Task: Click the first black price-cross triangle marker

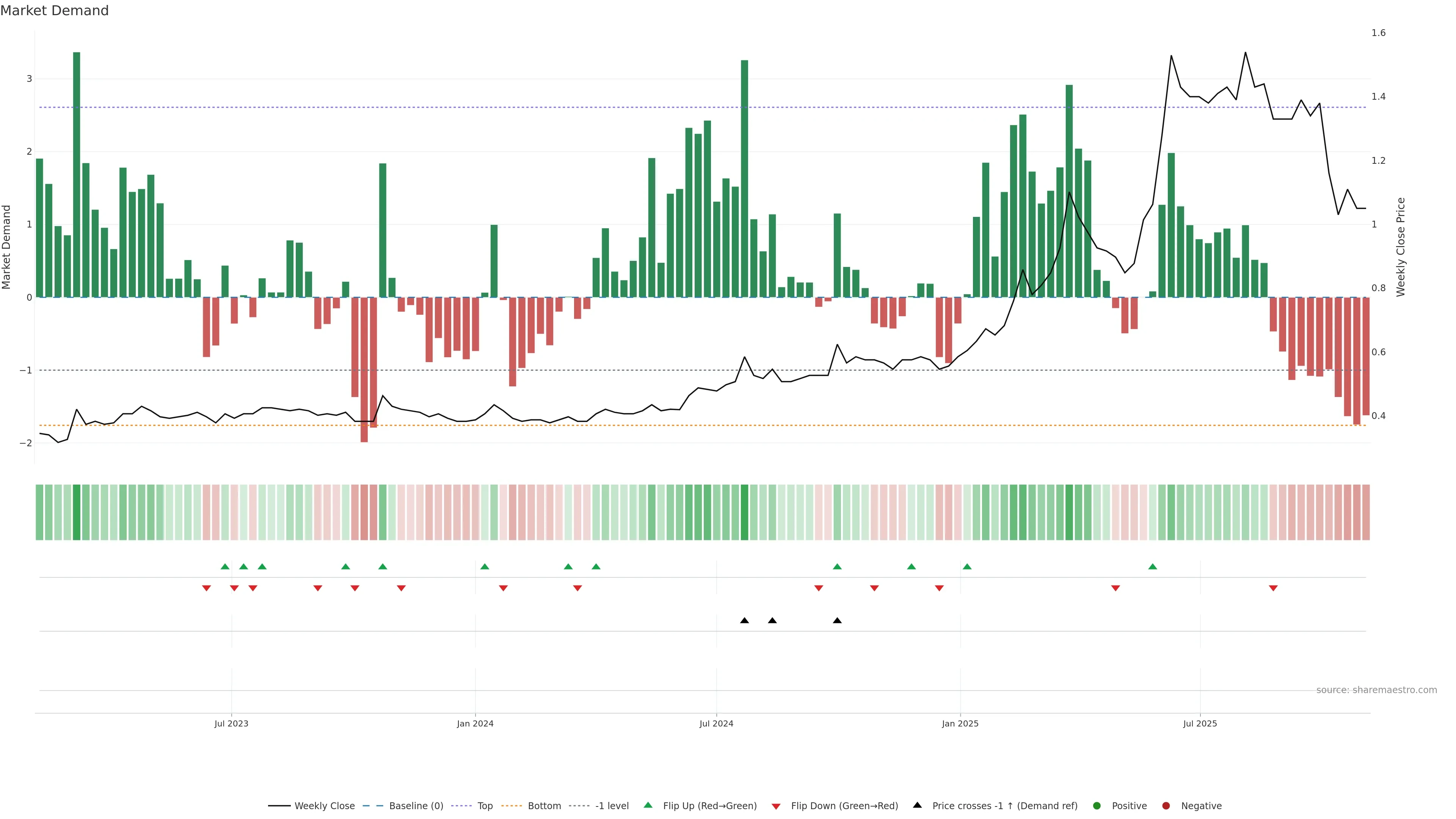Action: click(x=744, y=621)
